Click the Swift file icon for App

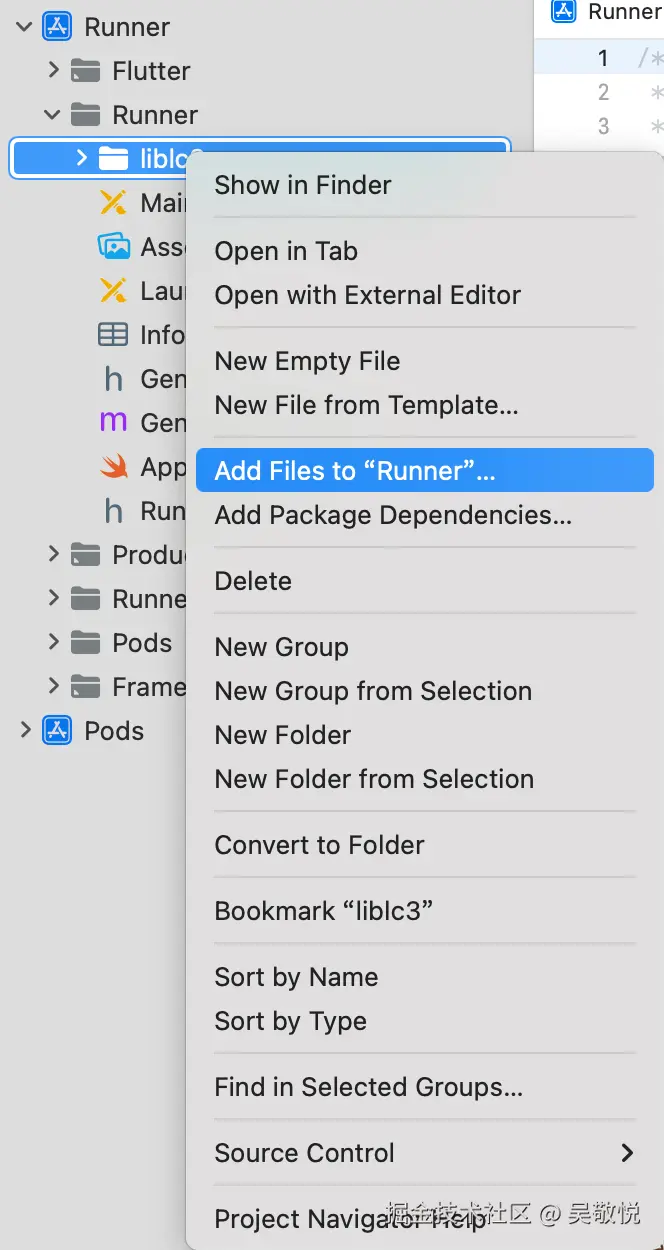tap(114, 467)
